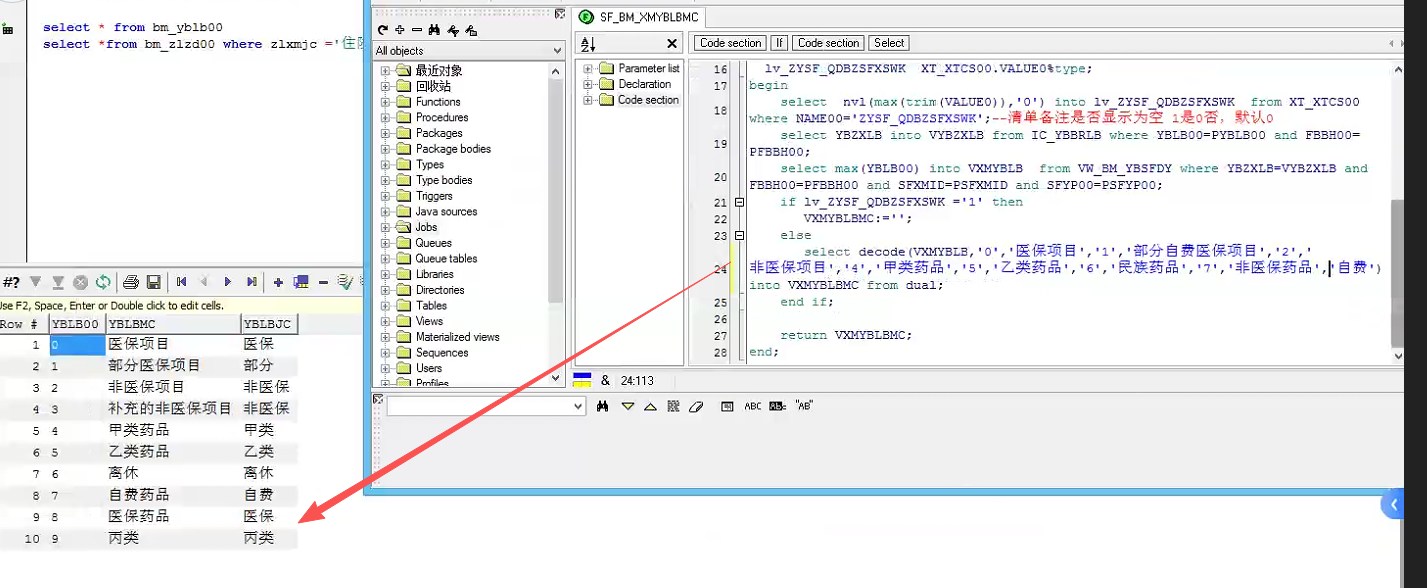Screen dimensions: 1427x588
Task: Collapse the else block at line 23
Action: 739,236
